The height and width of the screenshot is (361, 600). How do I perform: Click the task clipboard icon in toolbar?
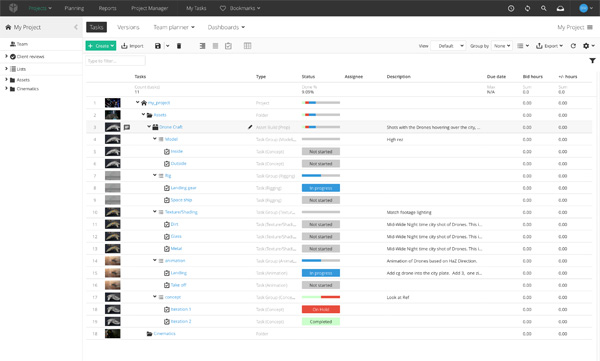click(228, 46)
